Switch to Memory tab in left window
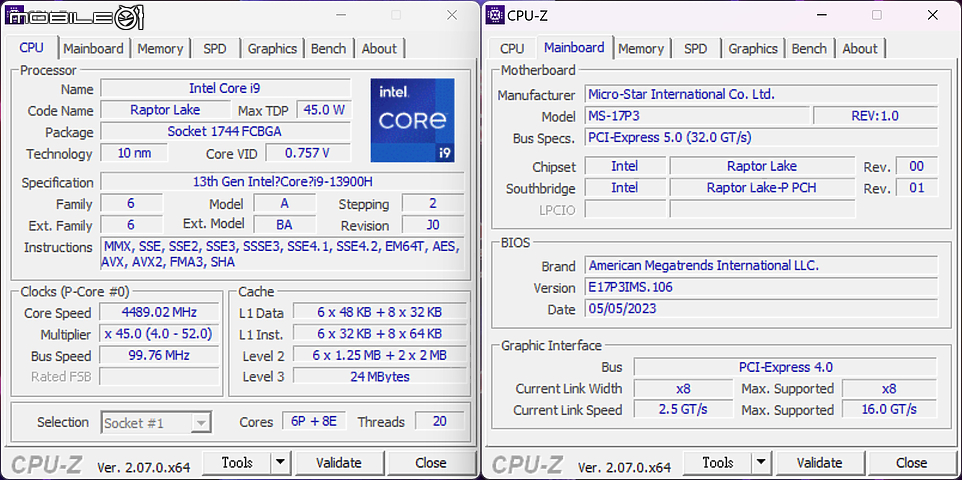 (160, 48)
